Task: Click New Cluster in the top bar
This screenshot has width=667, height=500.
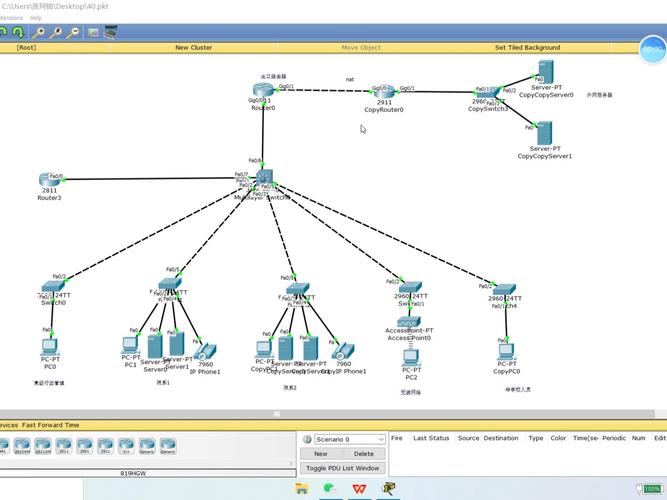Action: click(x=194, y=47)
